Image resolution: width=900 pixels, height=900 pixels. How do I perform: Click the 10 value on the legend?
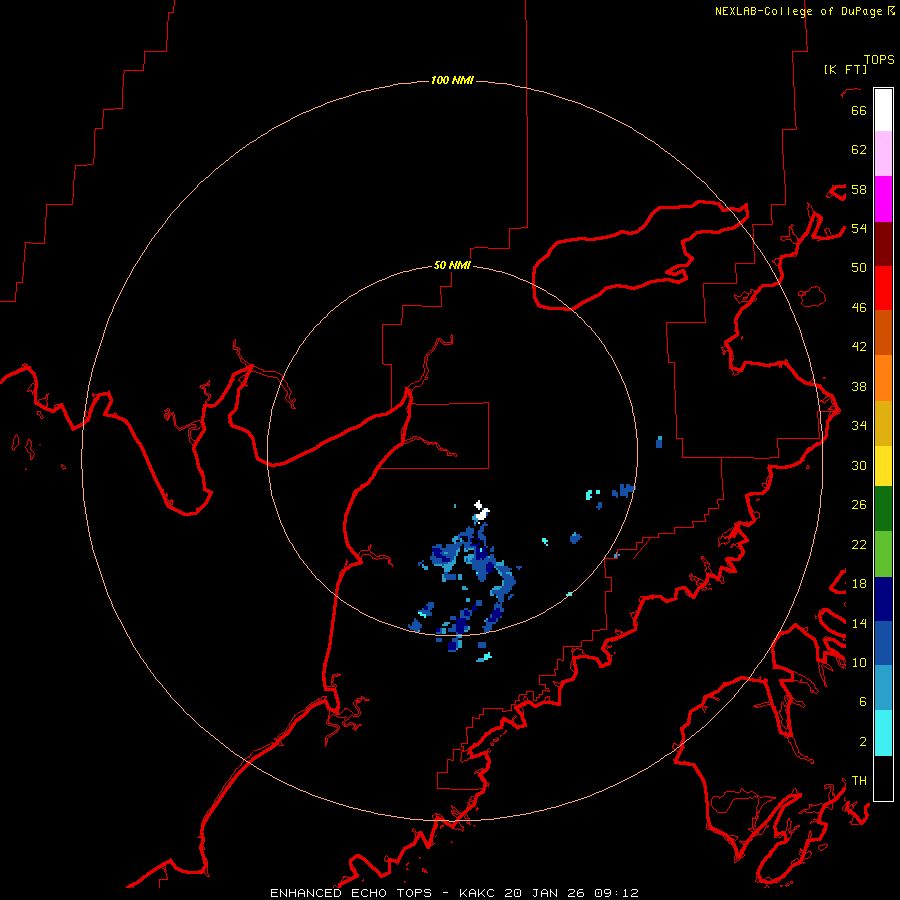point(859,662)
